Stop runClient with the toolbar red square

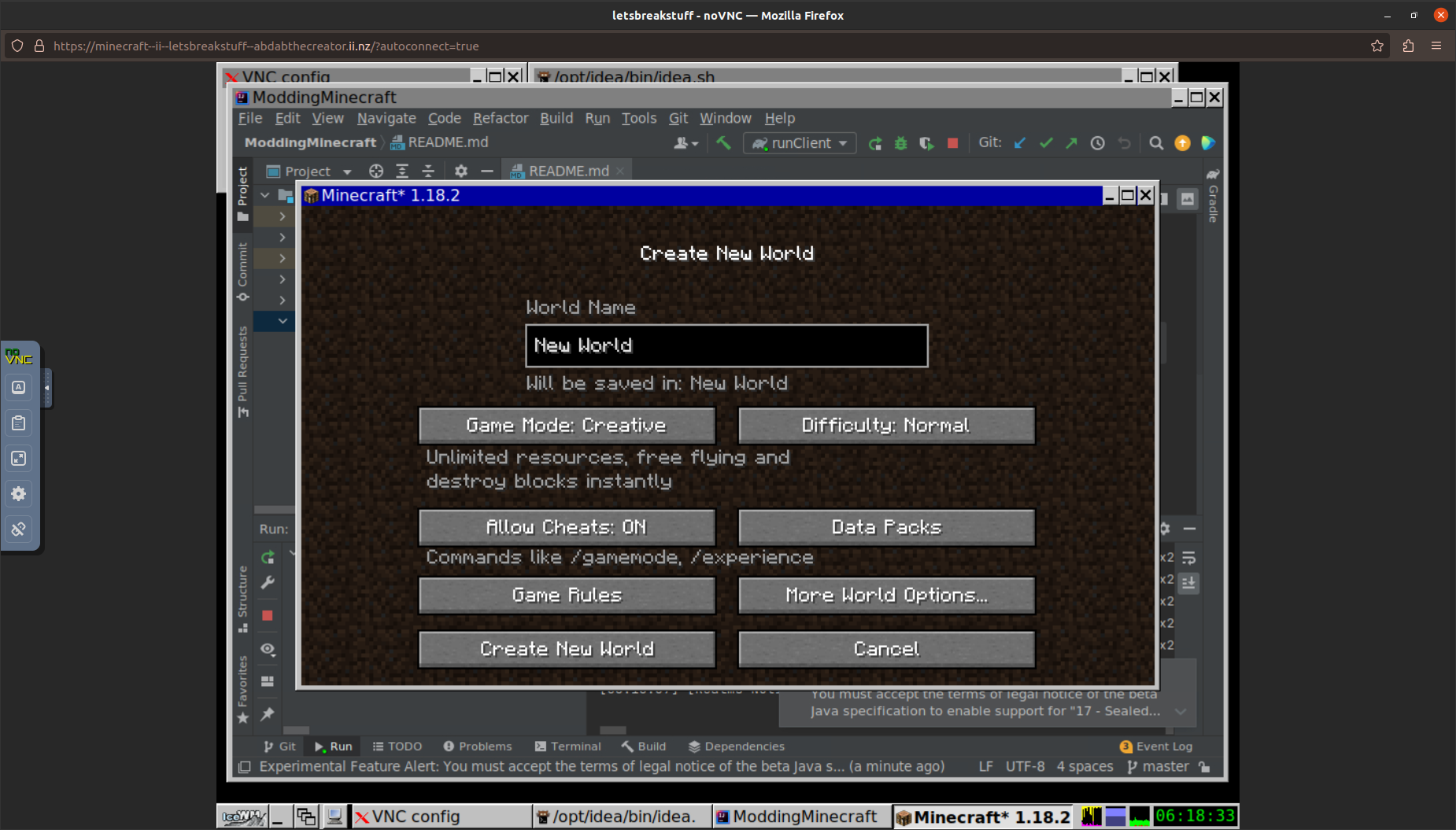click(952, 143)
